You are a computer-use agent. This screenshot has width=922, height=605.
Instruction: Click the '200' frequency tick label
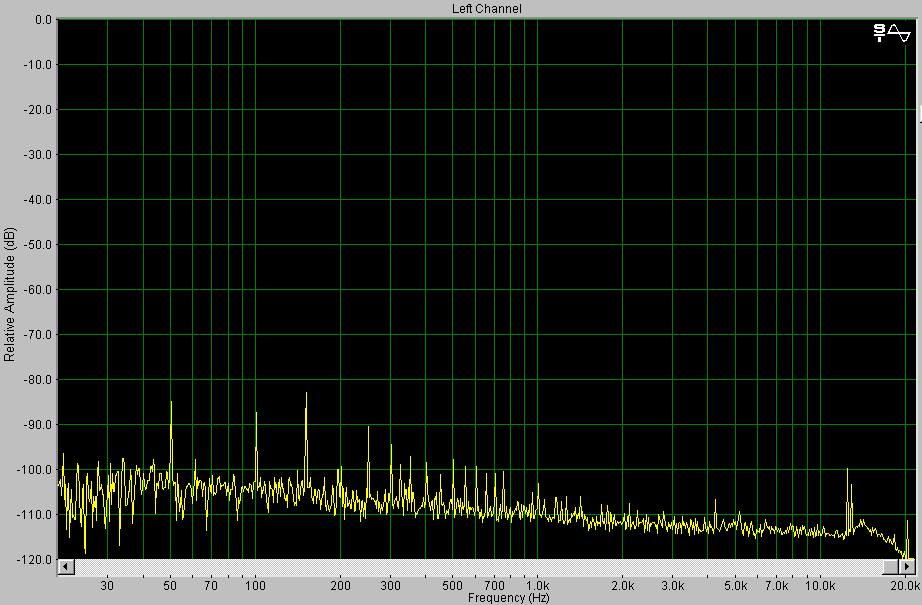click(340, 586)
